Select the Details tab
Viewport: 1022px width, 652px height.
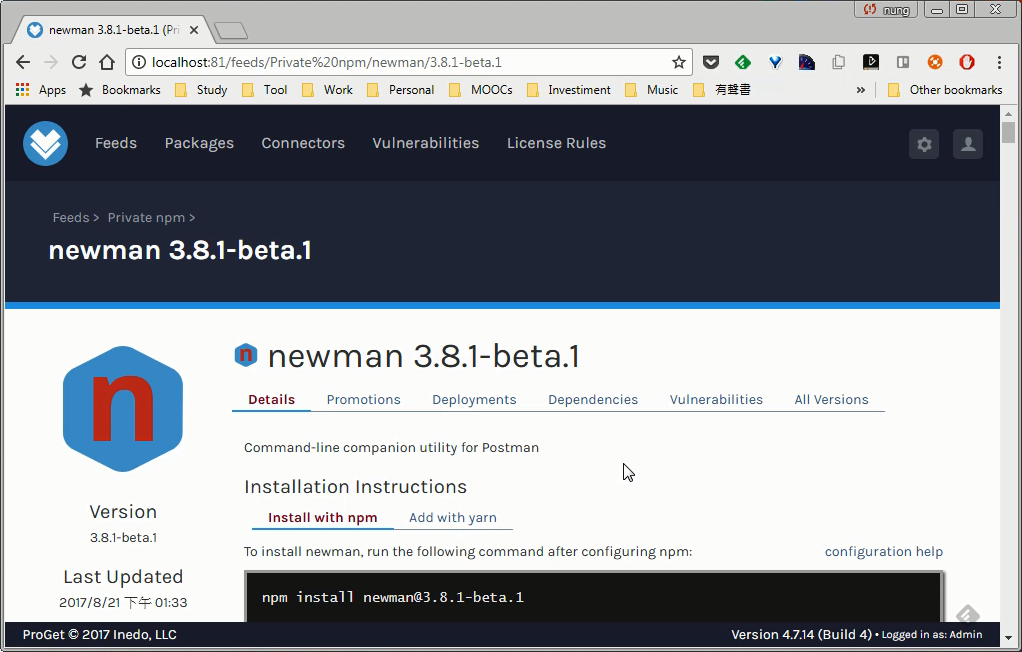pos(271,400)
